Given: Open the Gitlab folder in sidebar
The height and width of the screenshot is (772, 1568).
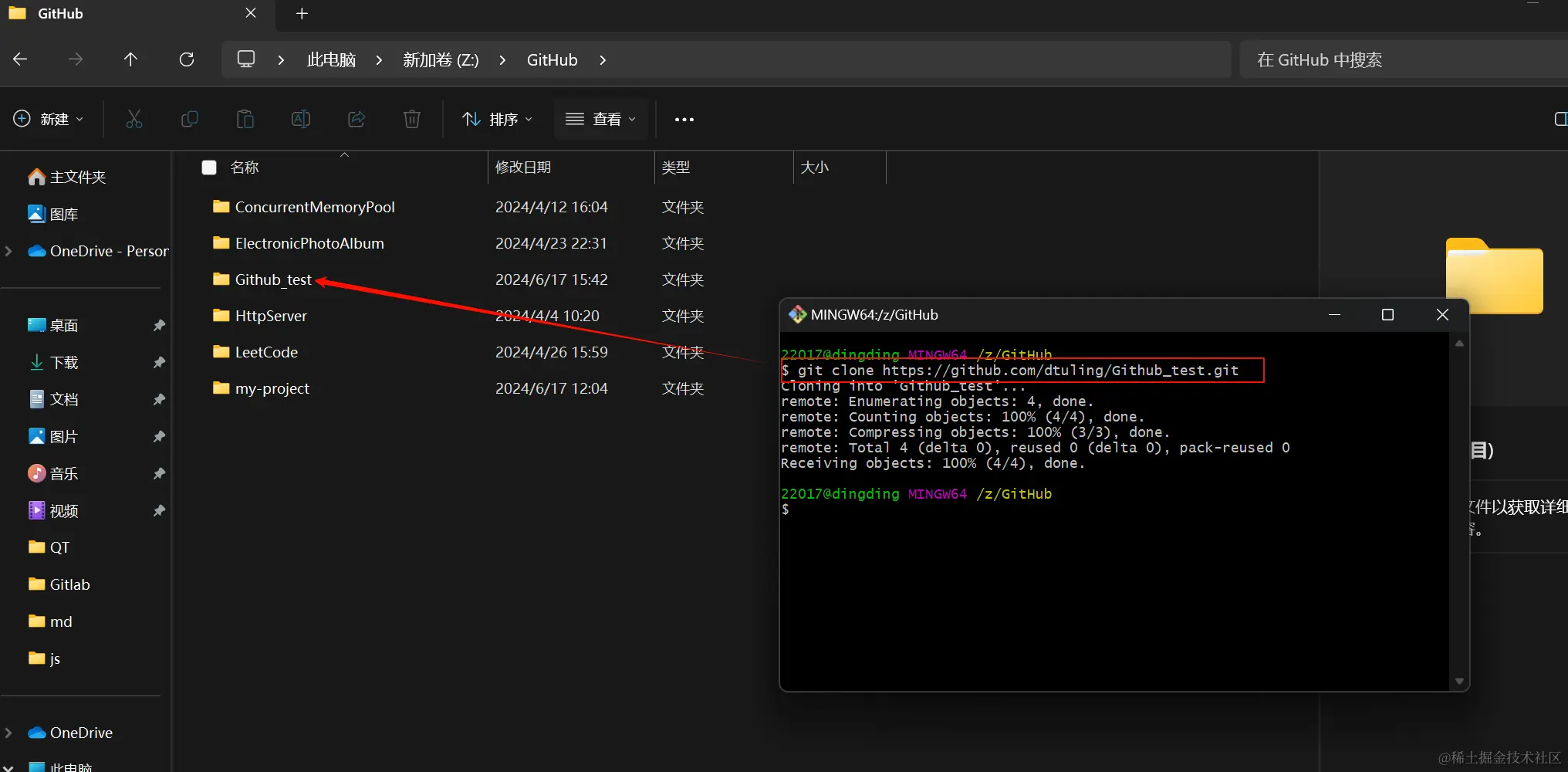Looking at the screenshot, I should pos(59,584).
